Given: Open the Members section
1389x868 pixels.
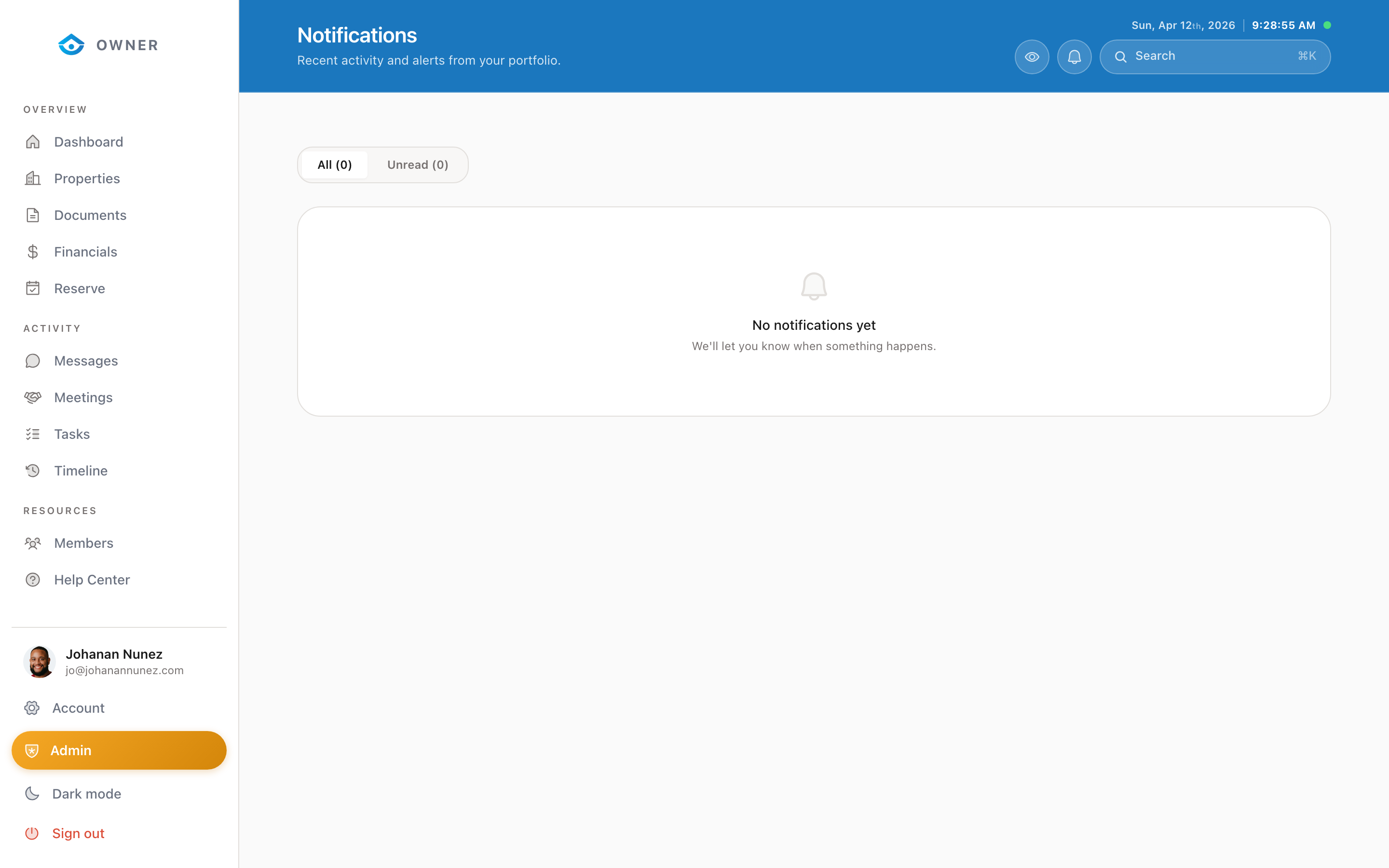Looking at the screenshot, I should (84, 542).
